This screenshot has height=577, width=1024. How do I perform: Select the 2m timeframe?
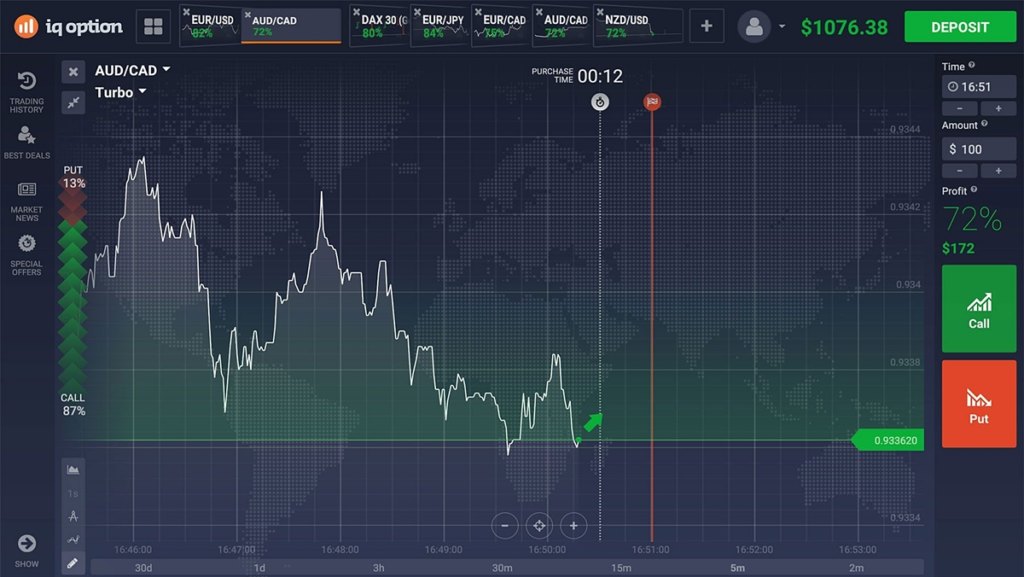856,568
